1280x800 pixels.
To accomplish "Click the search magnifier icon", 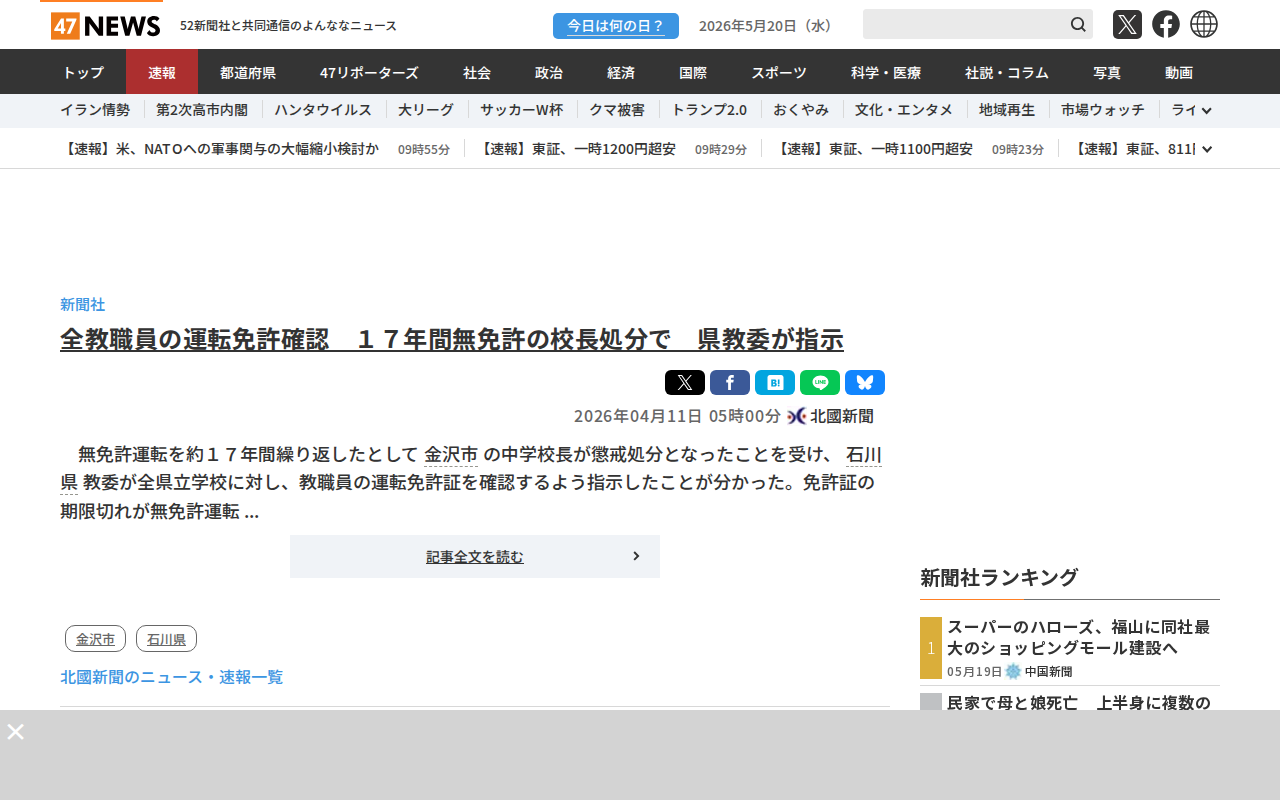I will coord(1078,24).
